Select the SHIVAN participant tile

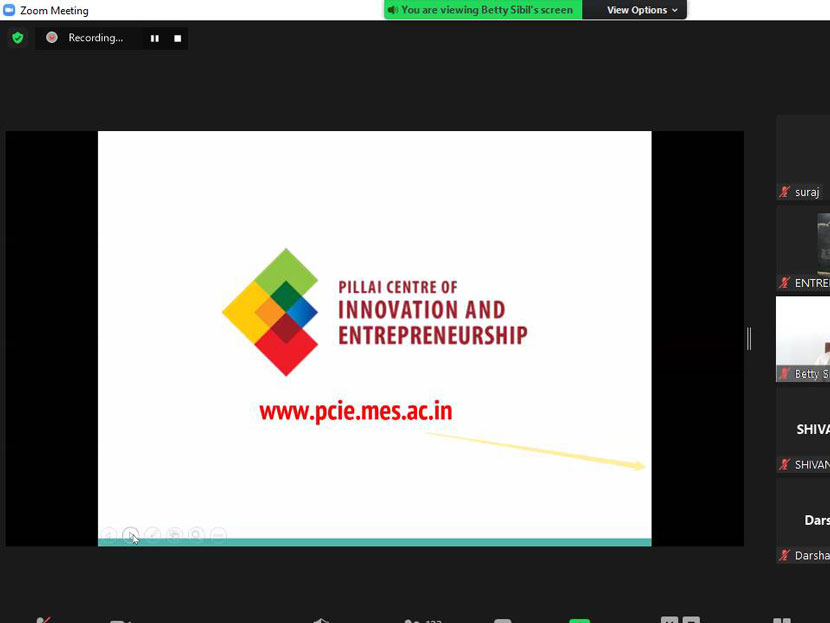803,430
